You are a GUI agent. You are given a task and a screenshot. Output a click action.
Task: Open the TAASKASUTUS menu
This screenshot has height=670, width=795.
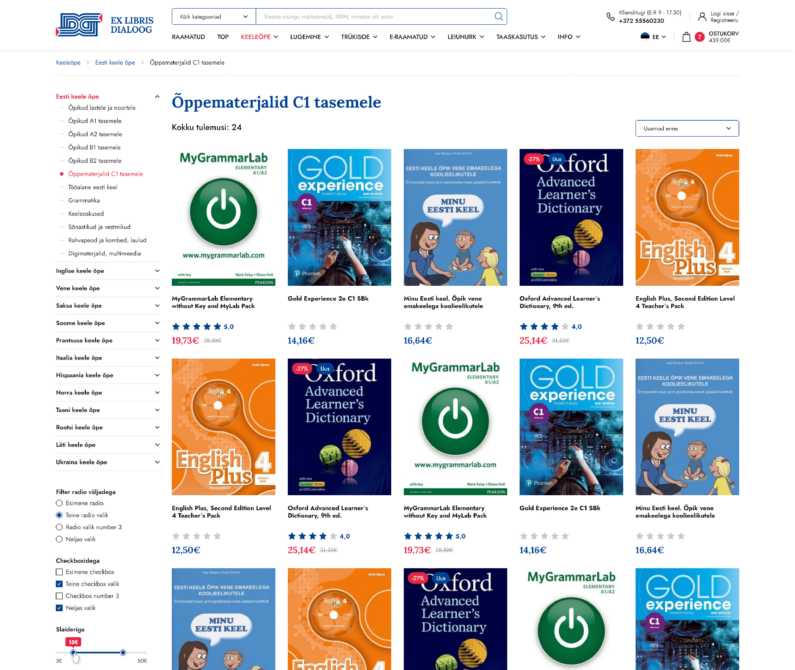point(521,37)
